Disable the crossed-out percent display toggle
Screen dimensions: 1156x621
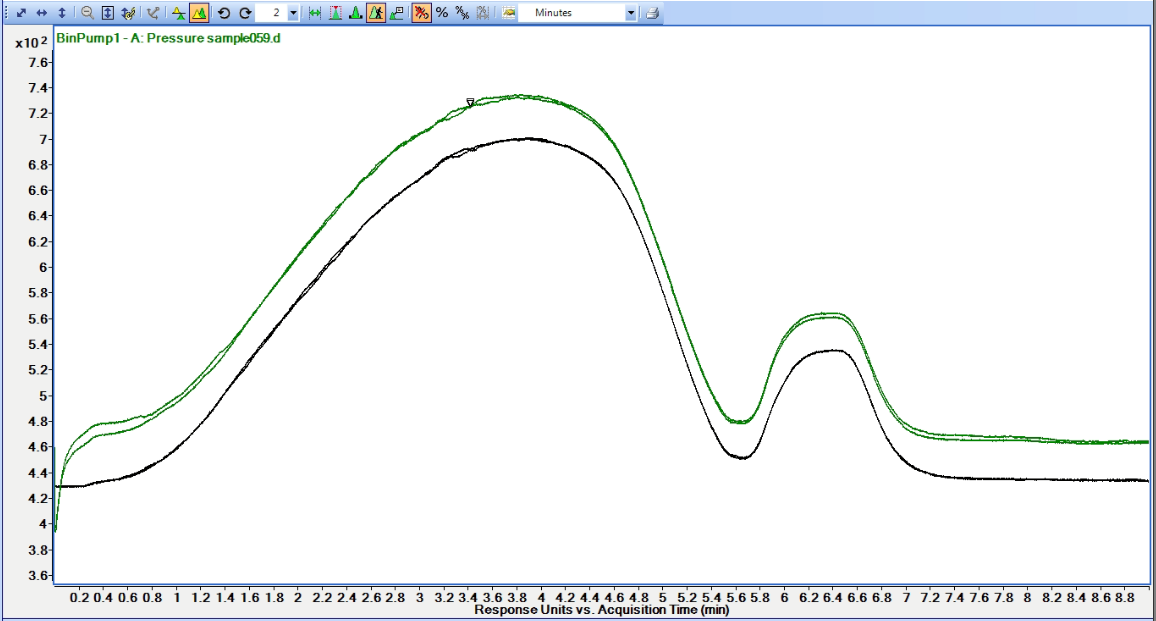click(424, 13)
